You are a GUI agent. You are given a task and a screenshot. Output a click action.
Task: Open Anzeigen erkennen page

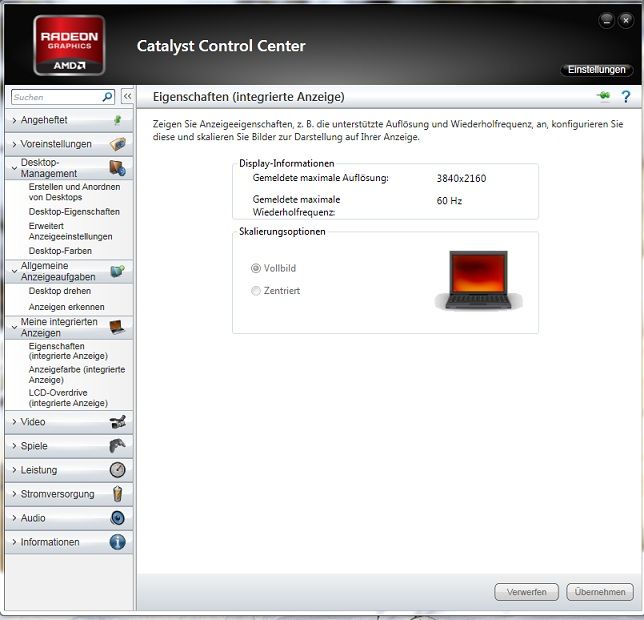pos(67,307)
